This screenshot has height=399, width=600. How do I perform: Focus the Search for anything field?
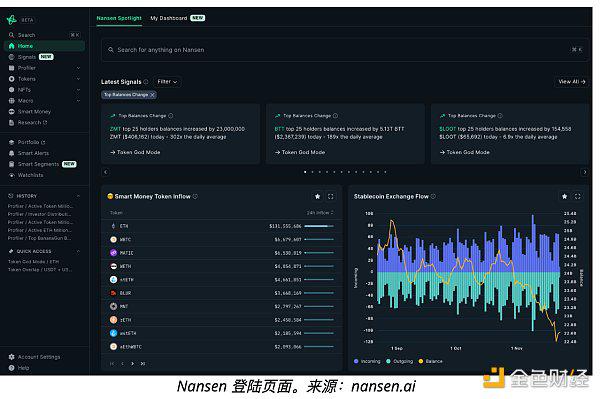(345, 50)
